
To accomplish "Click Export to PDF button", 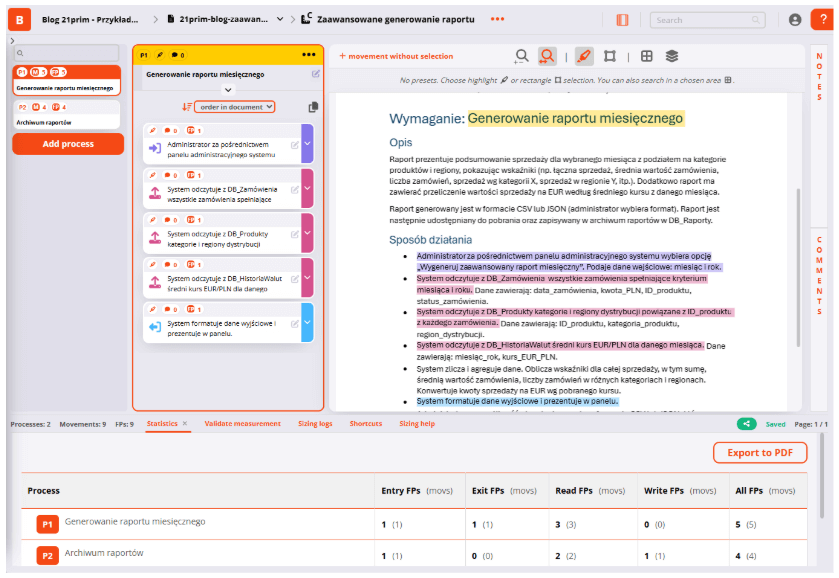I will (x=760, y=453).
